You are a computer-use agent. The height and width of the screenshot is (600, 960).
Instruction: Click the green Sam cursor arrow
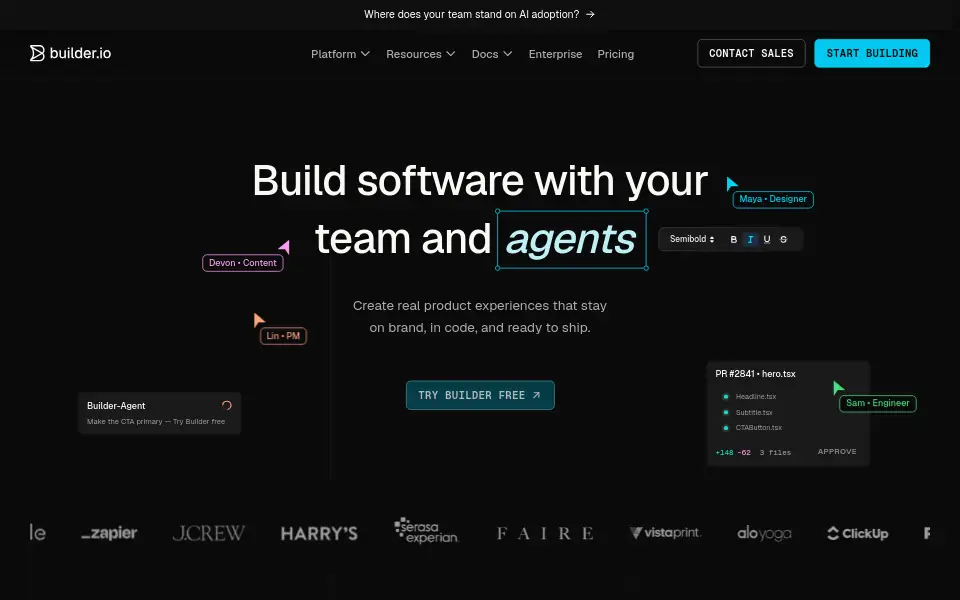pyautogui.click(x=838, y=388)
